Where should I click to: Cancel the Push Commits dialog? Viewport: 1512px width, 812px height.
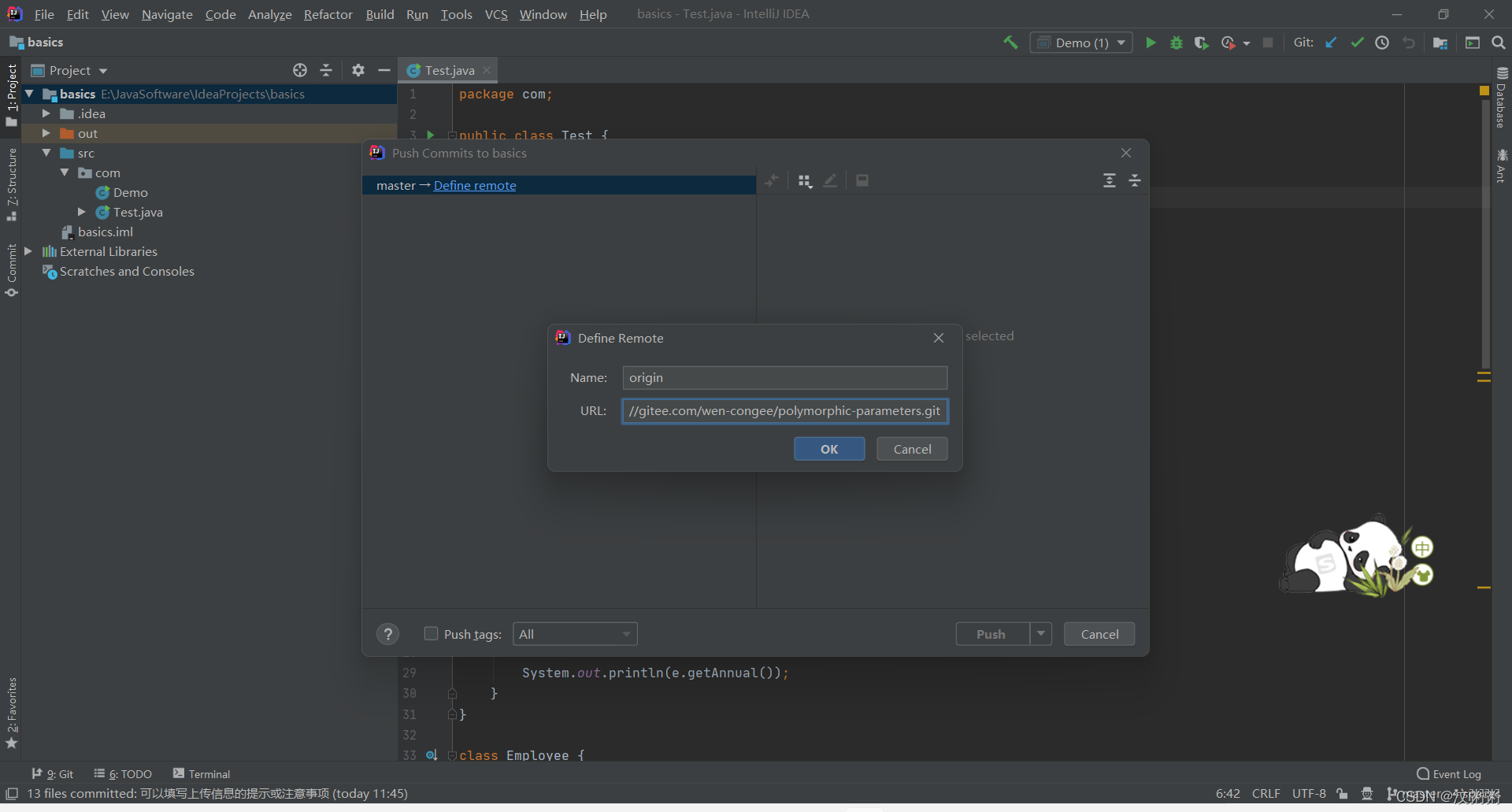tap(1099, 634)
